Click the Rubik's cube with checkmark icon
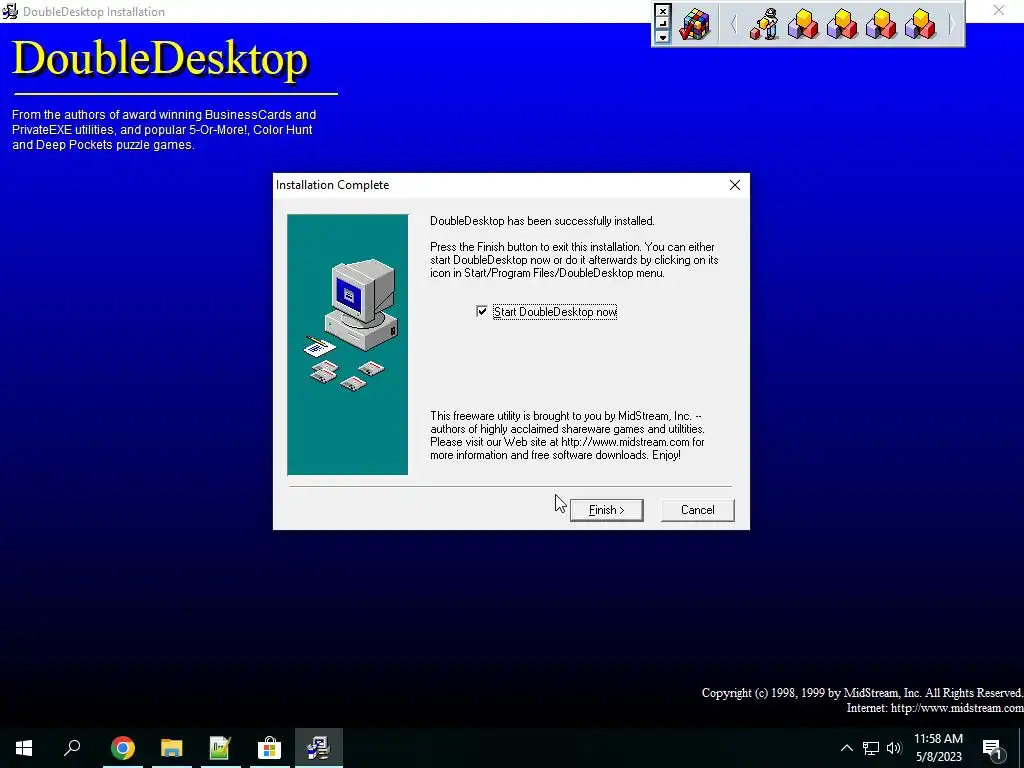 (x=694, y=24)
